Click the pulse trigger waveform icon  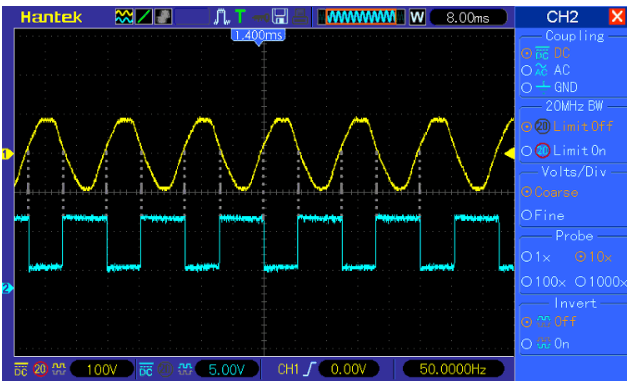pyautogui.click(x=221, y=17)
